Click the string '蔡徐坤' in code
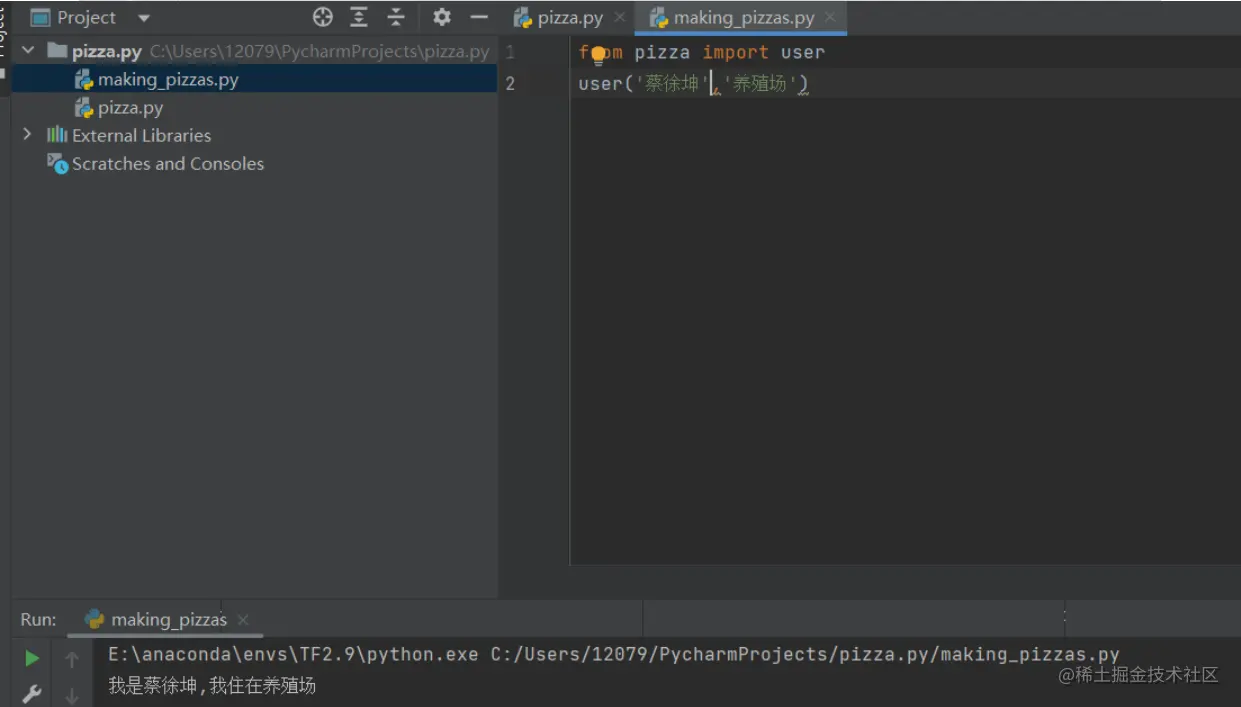The height and width of the screenshot is (707, 1241). (x=672, y=83)
